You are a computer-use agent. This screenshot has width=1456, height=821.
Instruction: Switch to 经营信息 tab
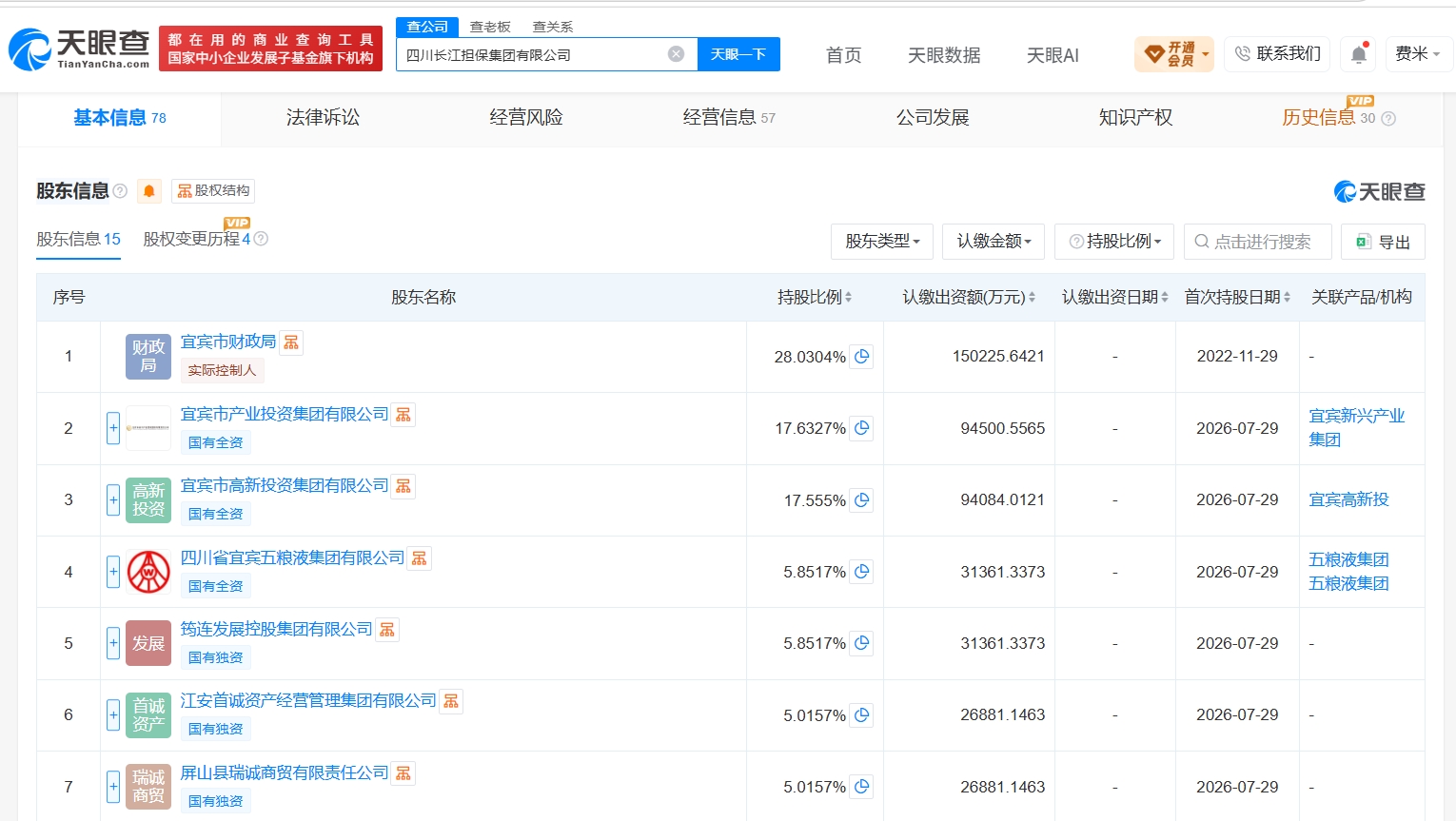pyautogui.click(x=729, y=118)
